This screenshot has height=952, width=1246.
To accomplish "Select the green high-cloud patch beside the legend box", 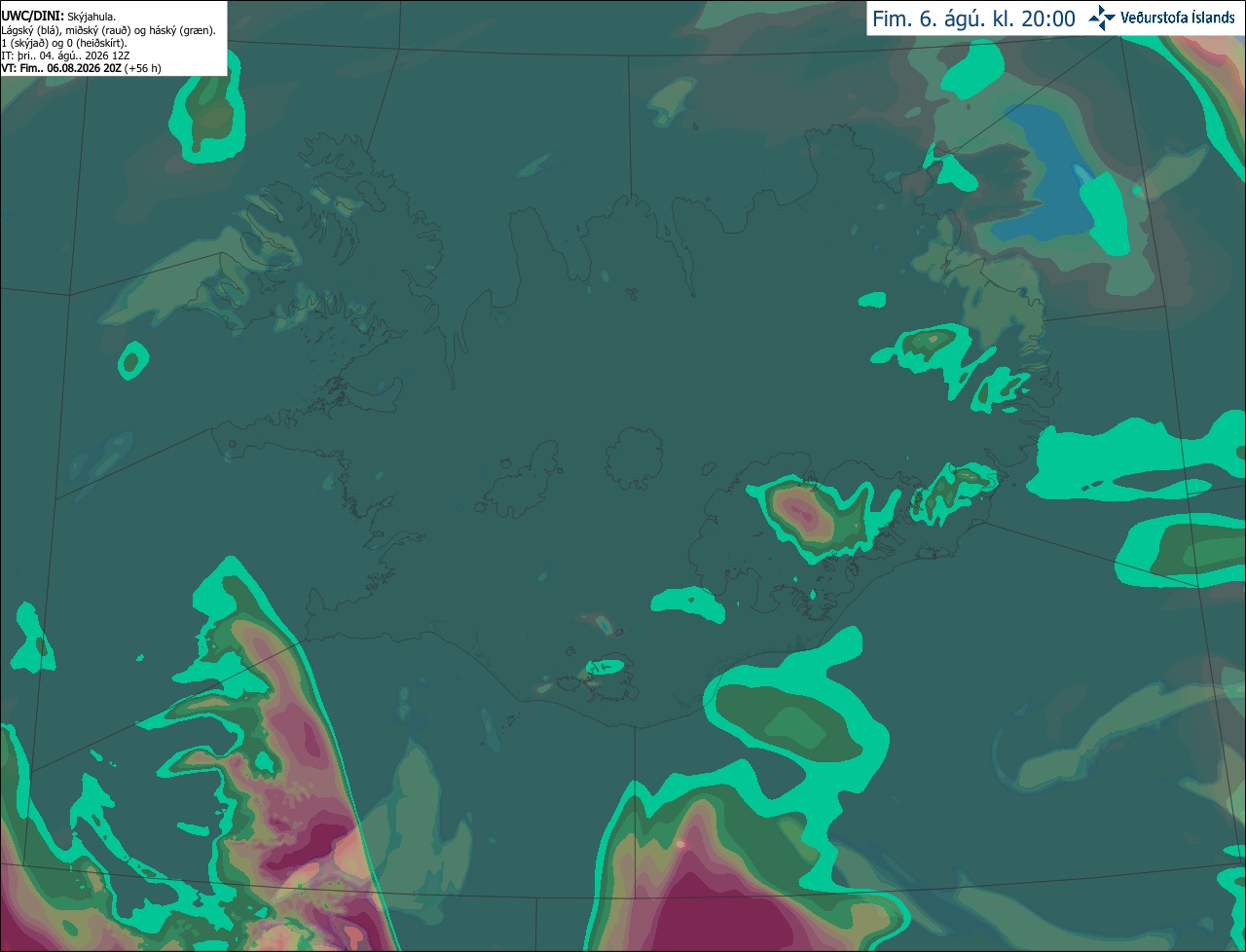I will pyautogui.click(x=208, y=117).
